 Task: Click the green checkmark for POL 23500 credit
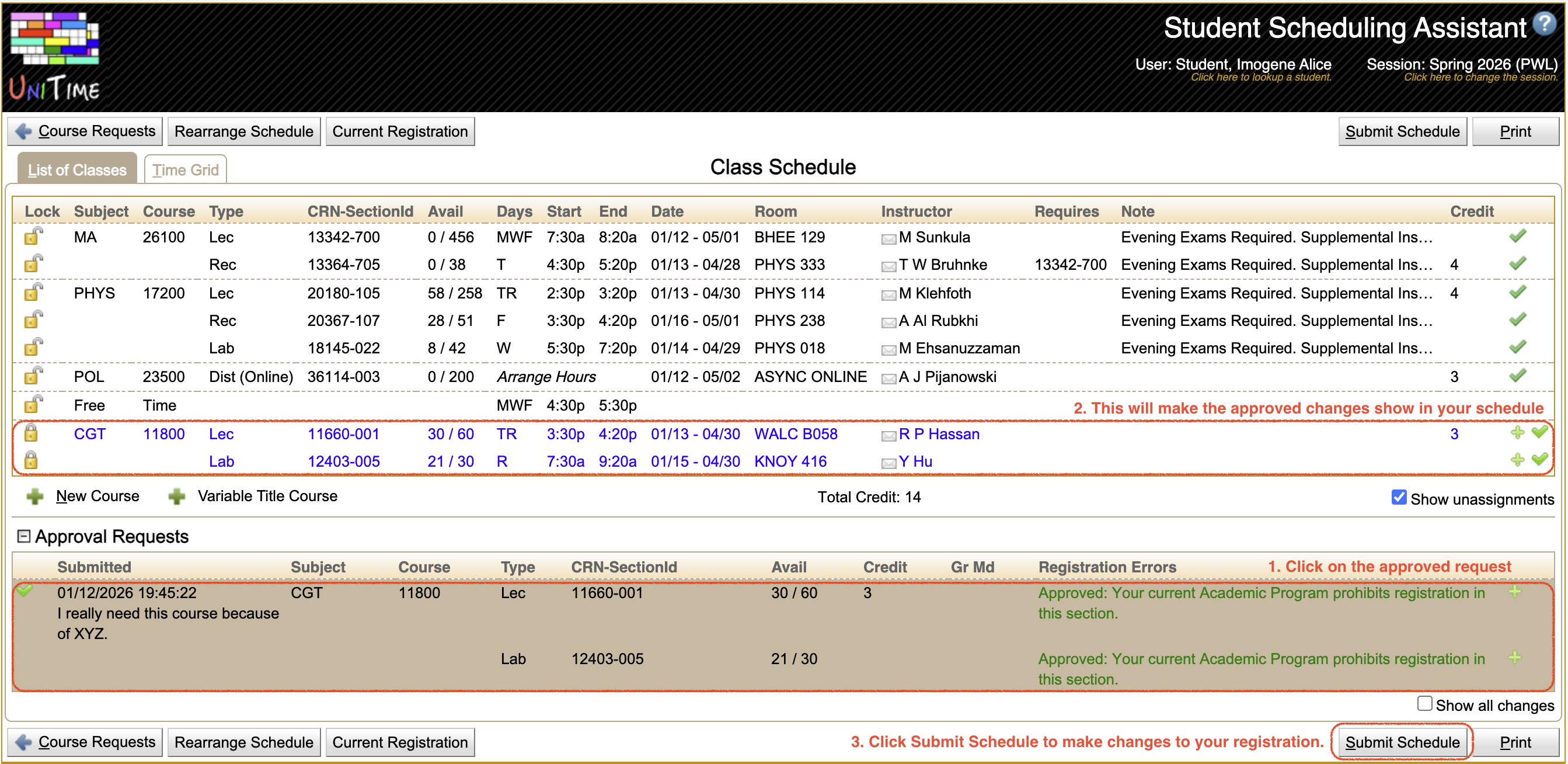[1517, 376]
